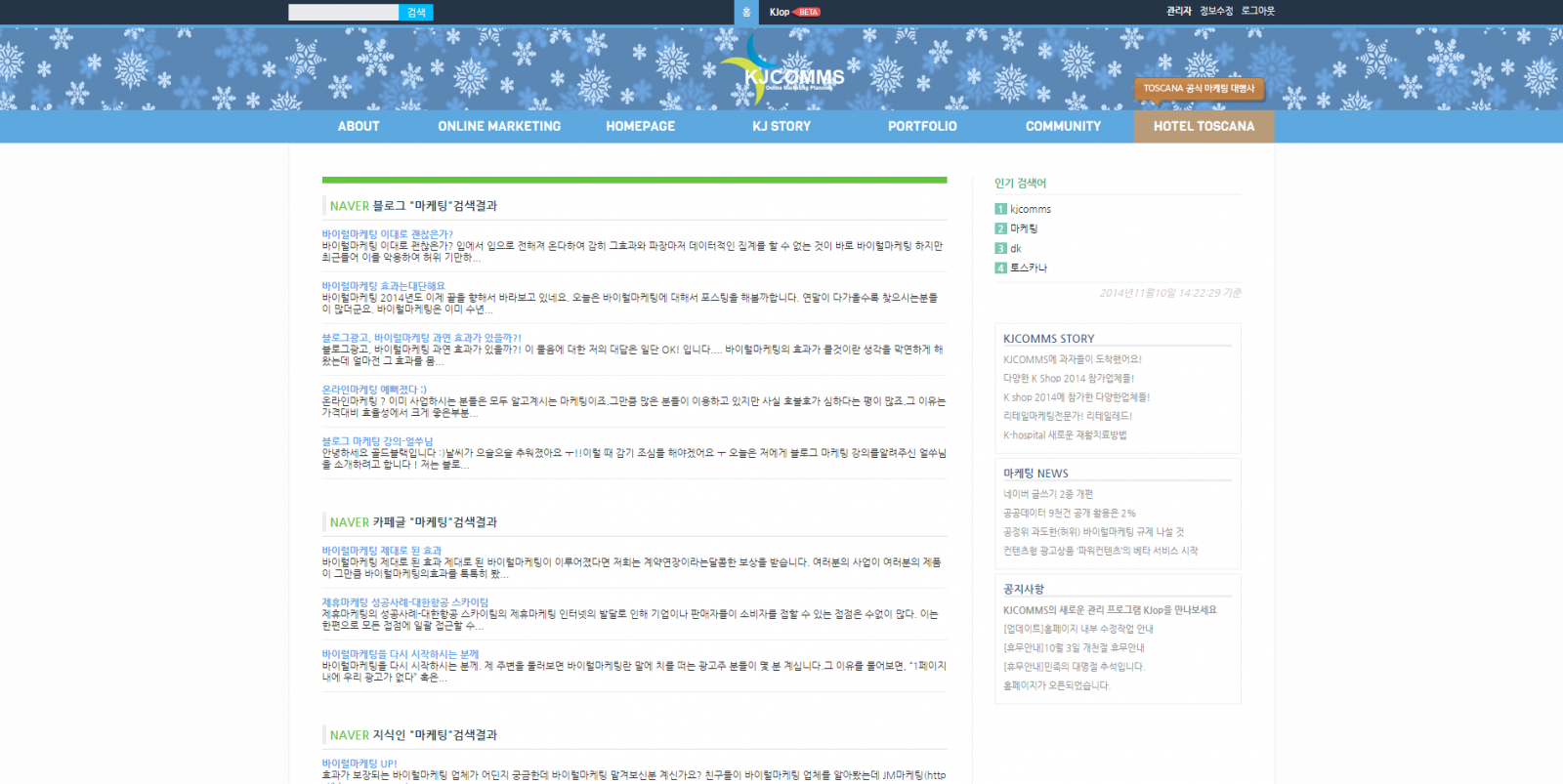The image size is (1563, 784).
Task: Click the TOSCANA 공식 마케팅 대행사 badge
Action: [1199, 89]
